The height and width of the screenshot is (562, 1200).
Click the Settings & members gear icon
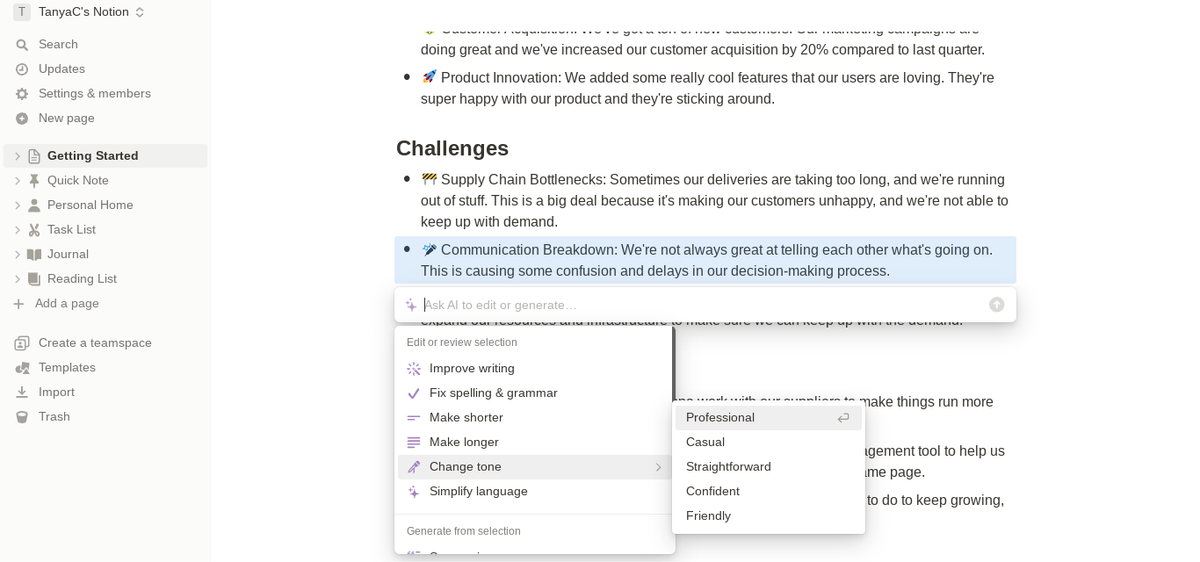click(x=22, y=94)
